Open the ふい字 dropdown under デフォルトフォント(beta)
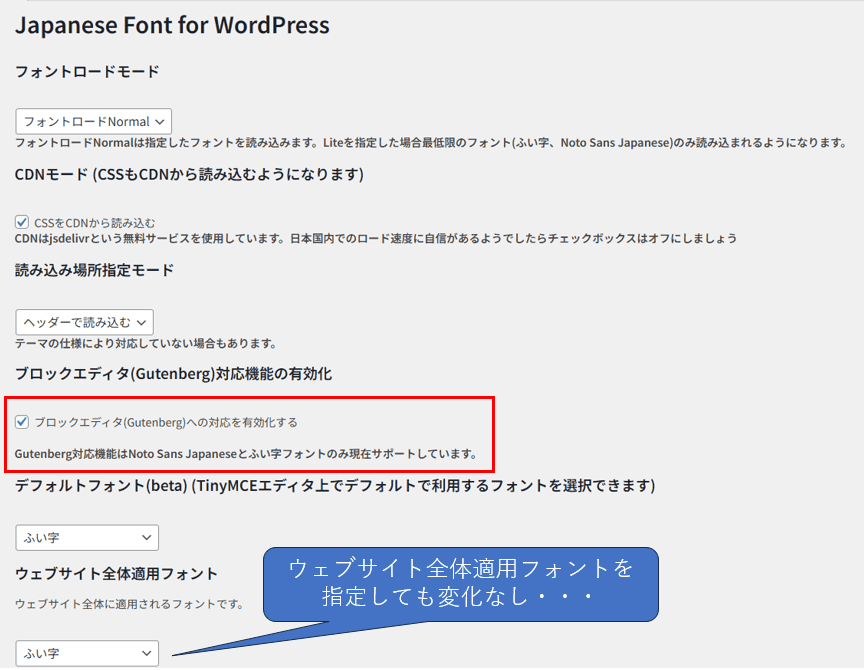Viewport: 864px width, 670px height. [87, 537]
